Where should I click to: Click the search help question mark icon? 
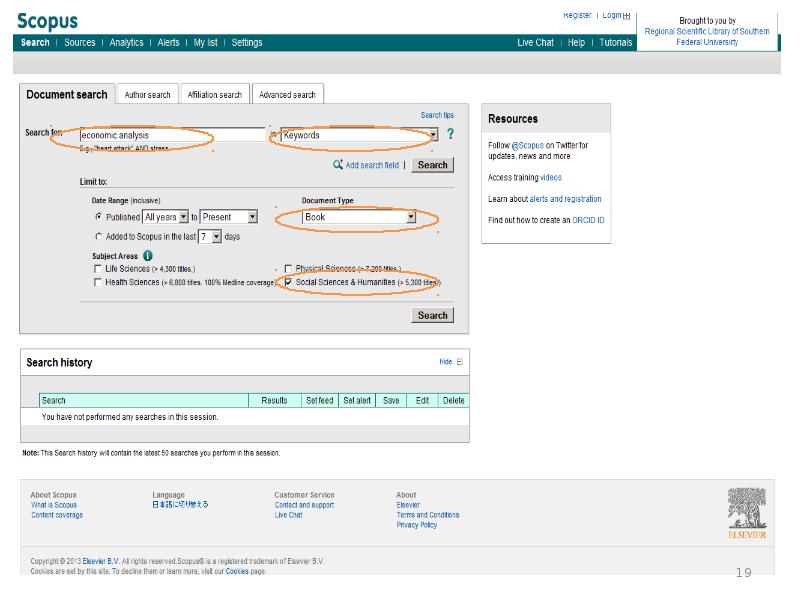[x=450, y=135]
